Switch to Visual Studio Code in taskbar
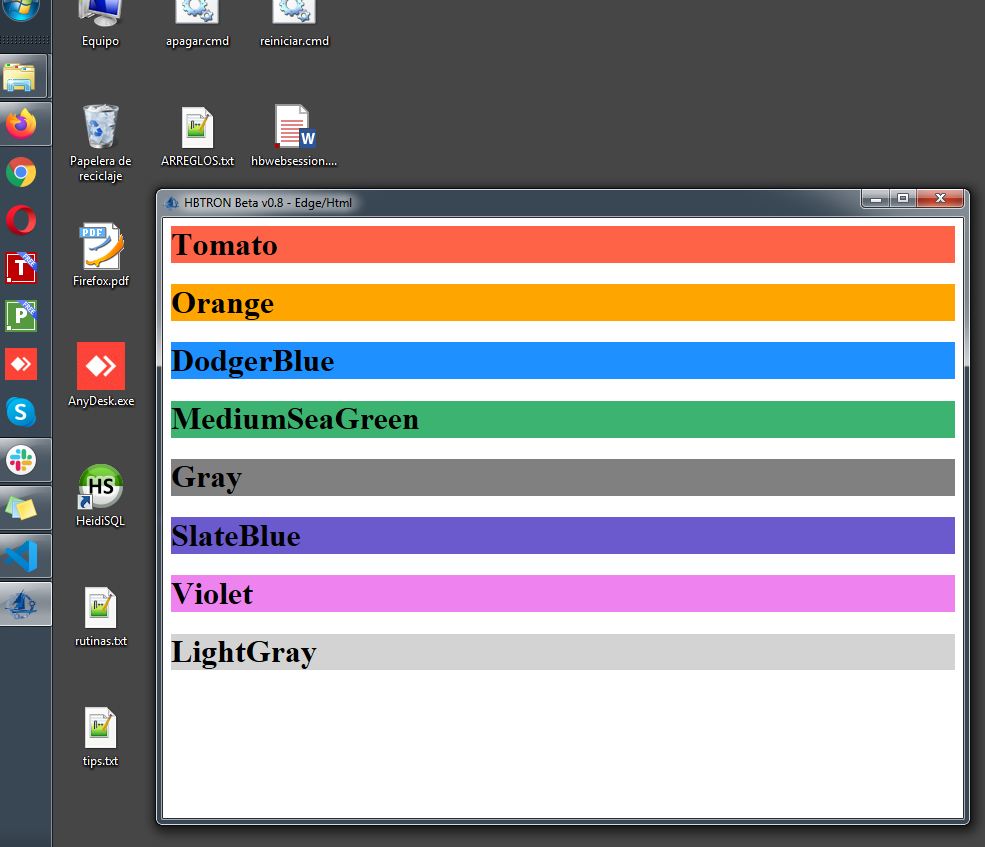This screenshot has height=847, width=985. (21, 555)
